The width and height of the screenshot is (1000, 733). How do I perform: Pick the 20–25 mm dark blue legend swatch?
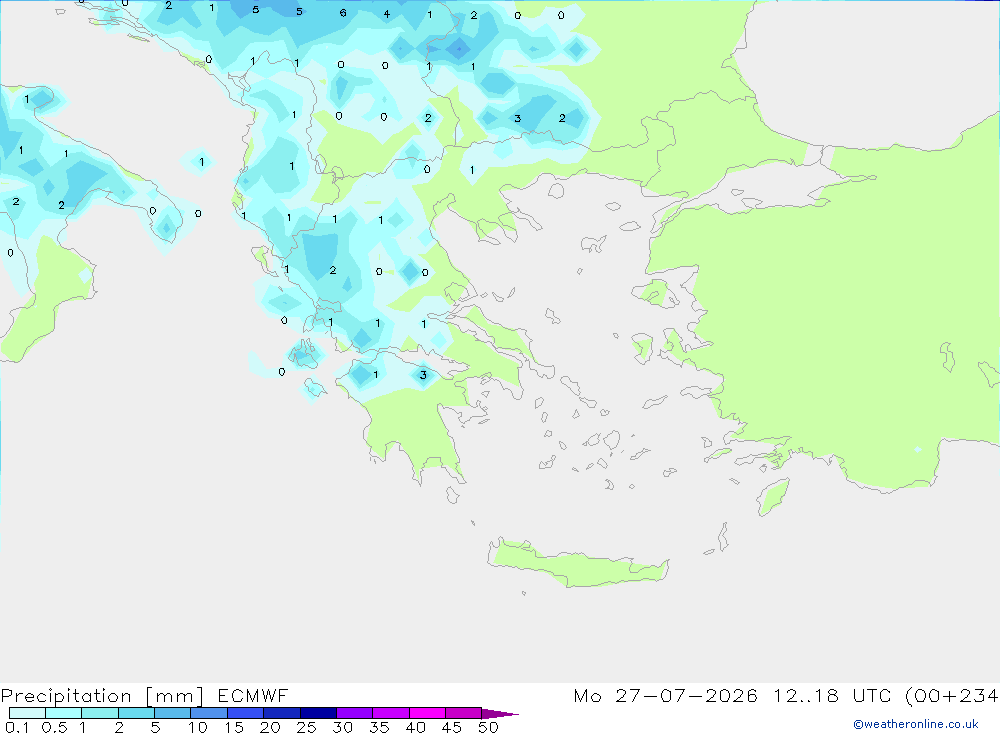[x=281, y=713]
